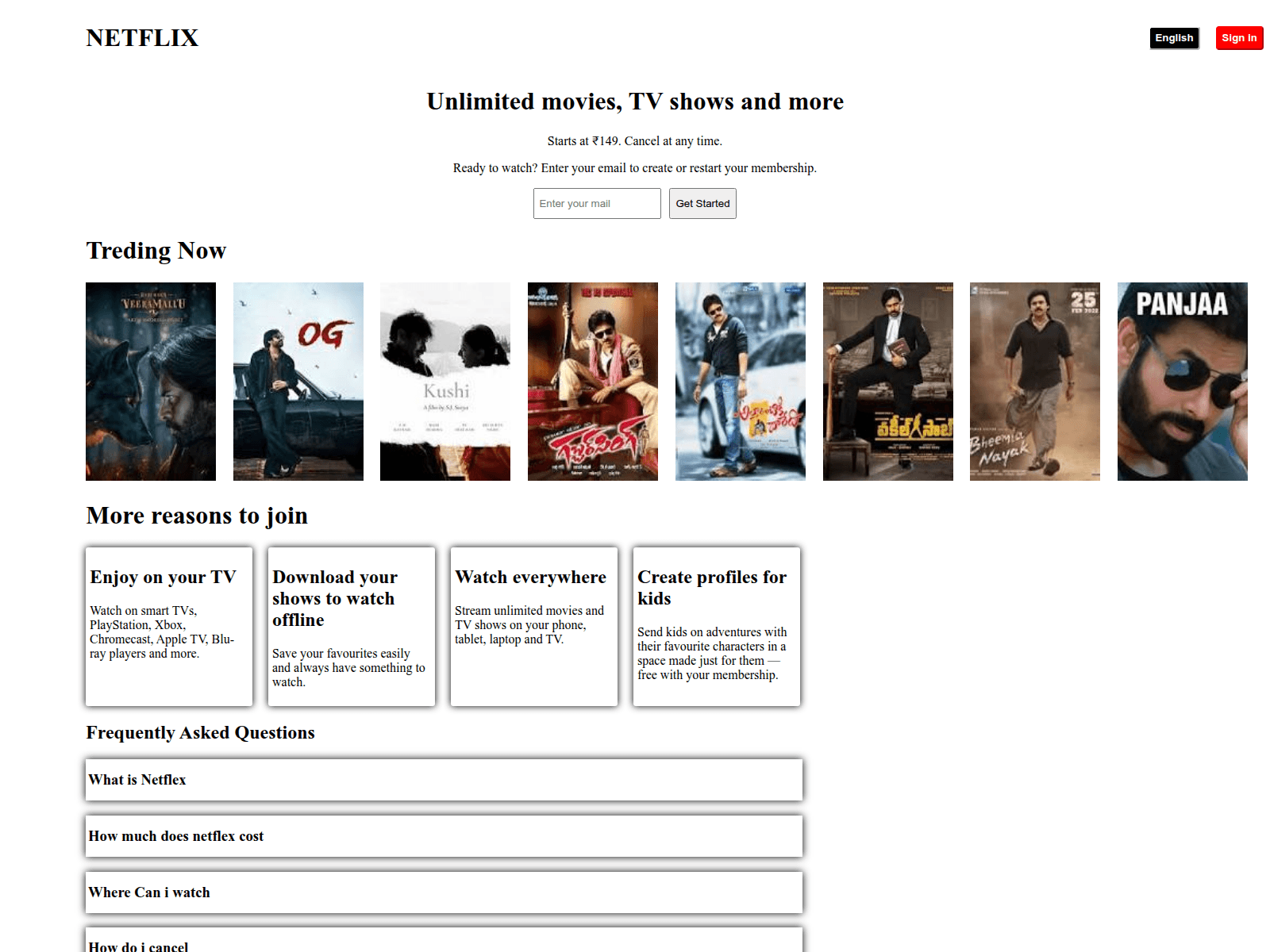Open the OG movie poster
This screenshot has width=1270, height=952.
[x=298, y=382]
